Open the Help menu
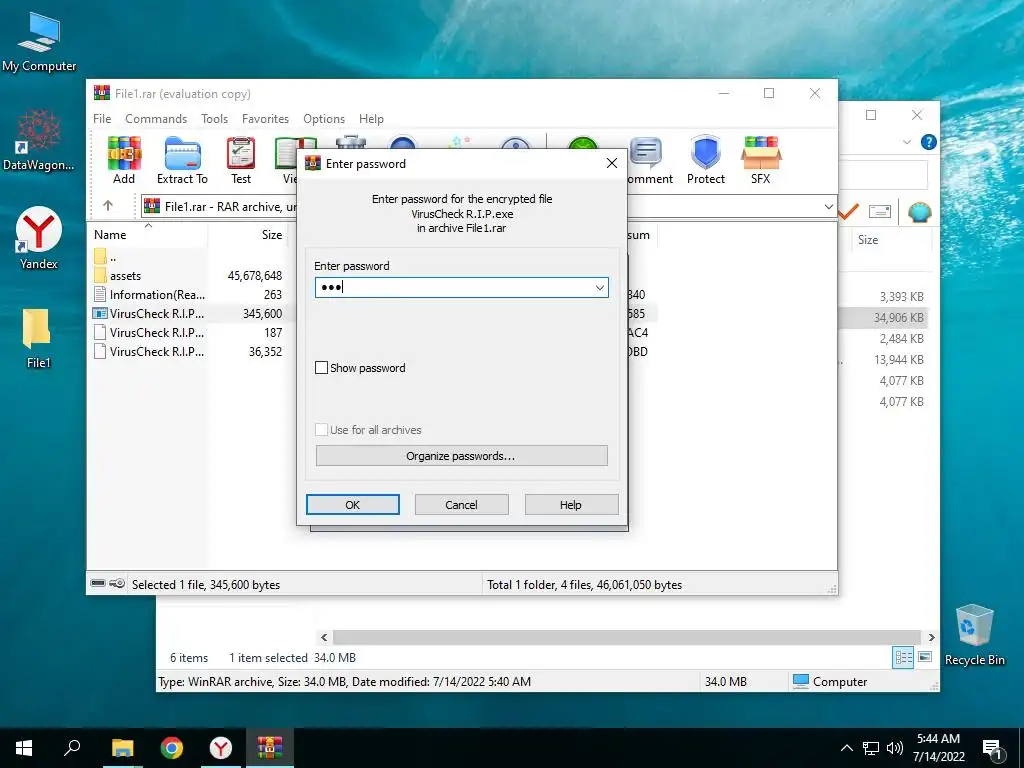The image size is (1024, 768). 371,119
